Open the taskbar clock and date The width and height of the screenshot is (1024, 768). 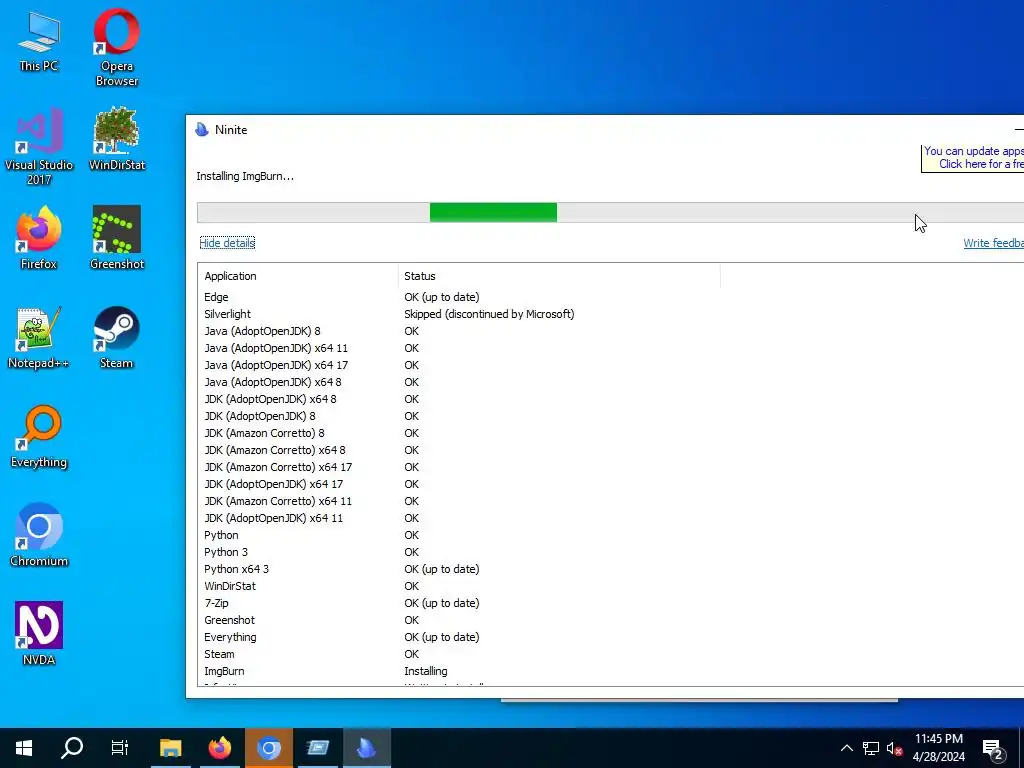pyautogui.click(x=938, y=748)
